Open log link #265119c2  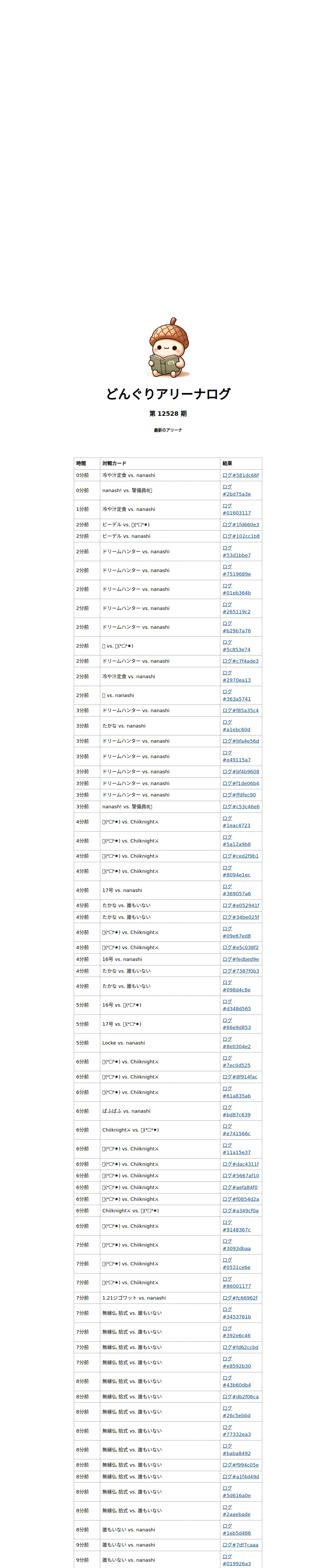click(x=237, y=608)
